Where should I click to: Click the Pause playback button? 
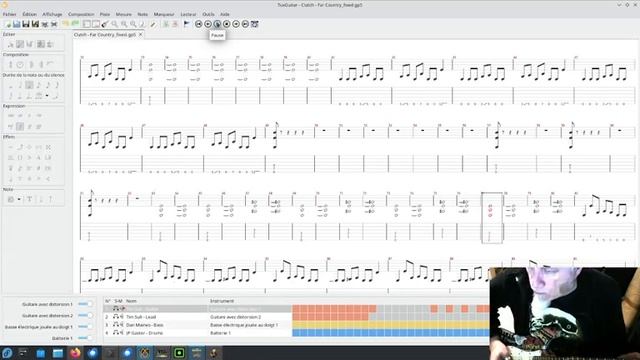[217, 24]
